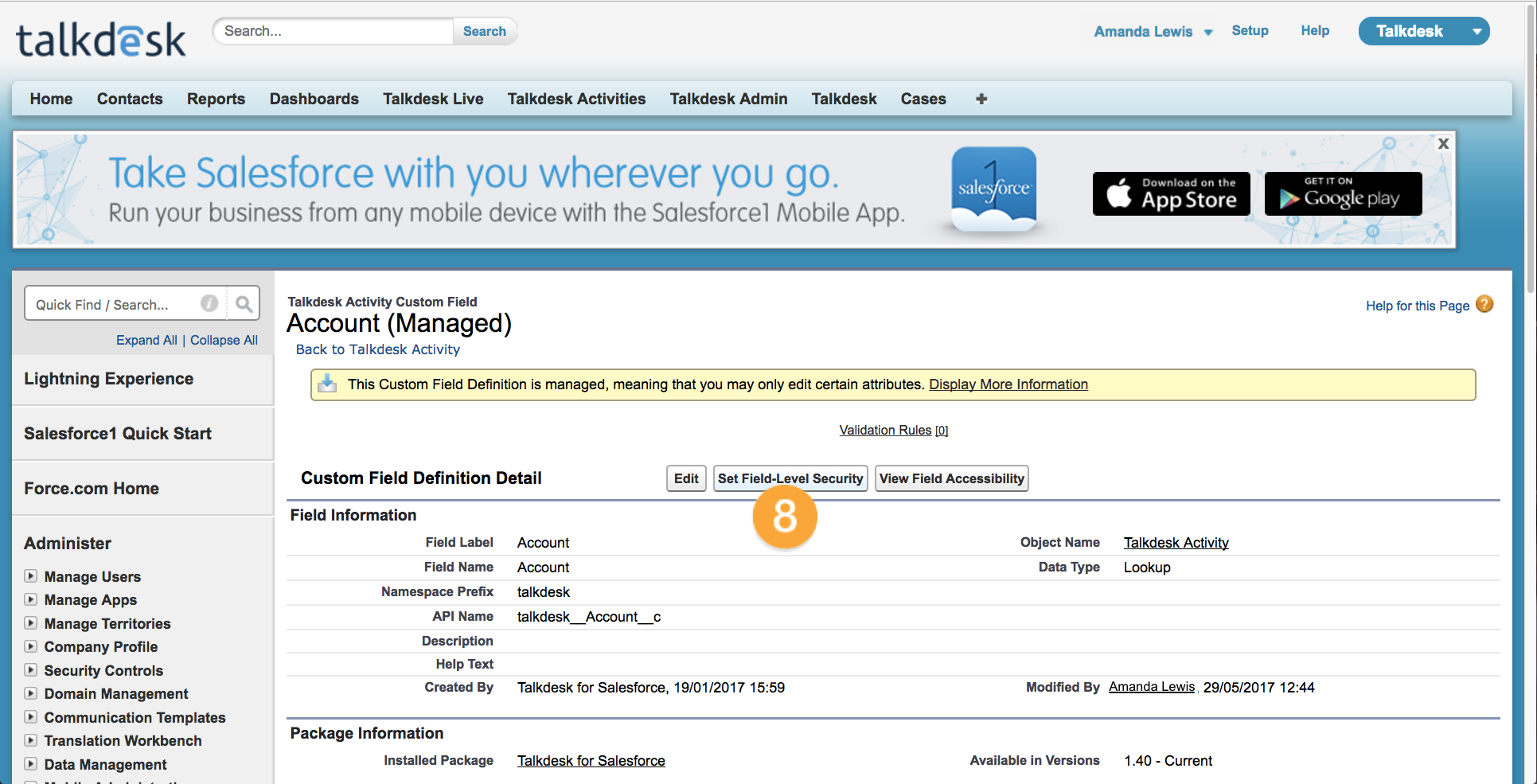Open the Talkdesk Admin tab
1537x784 pixels.
pos(728,99)
